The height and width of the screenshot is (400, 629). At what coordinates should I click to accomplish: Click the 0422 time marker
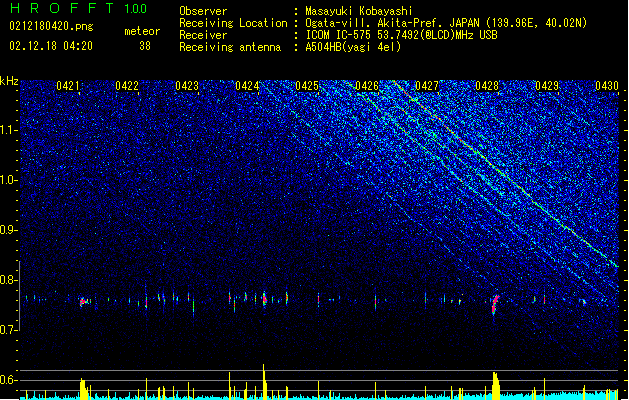pos(127,86)
